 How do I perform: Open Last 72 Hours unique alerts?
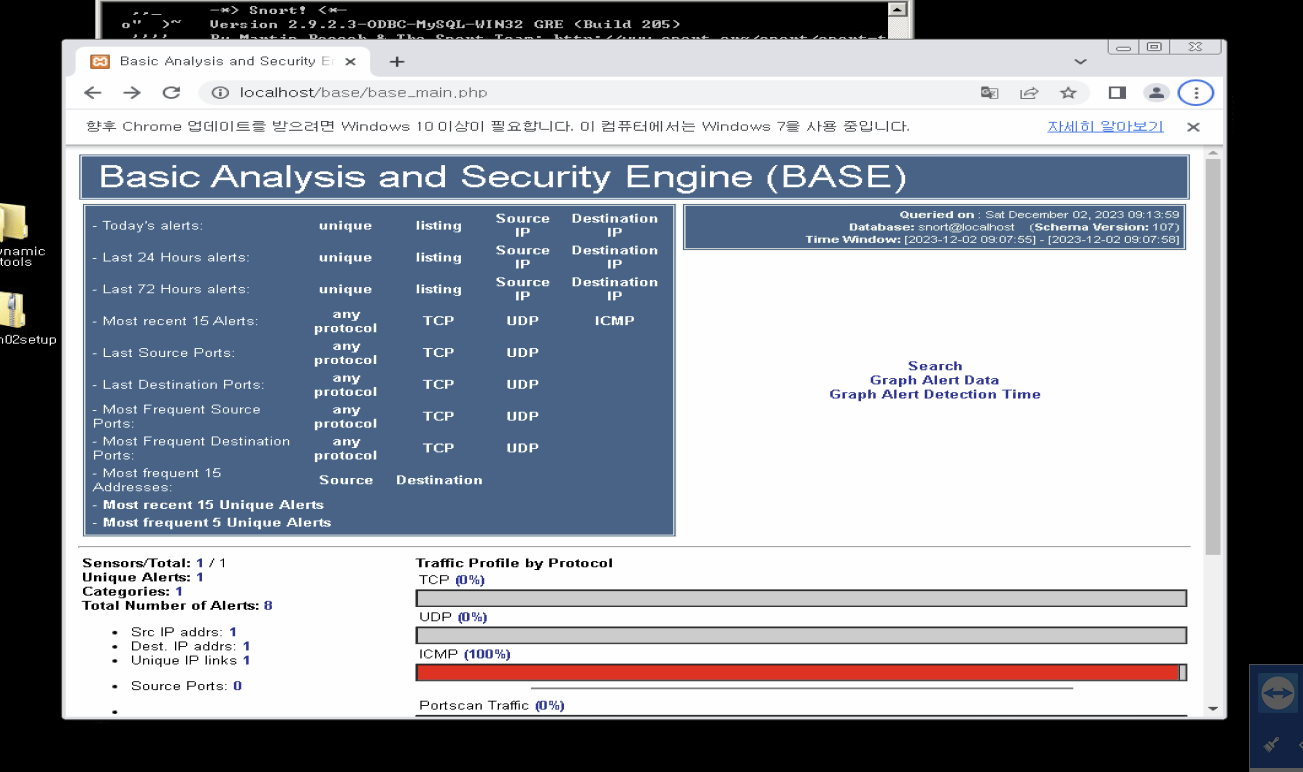point(345,290)
